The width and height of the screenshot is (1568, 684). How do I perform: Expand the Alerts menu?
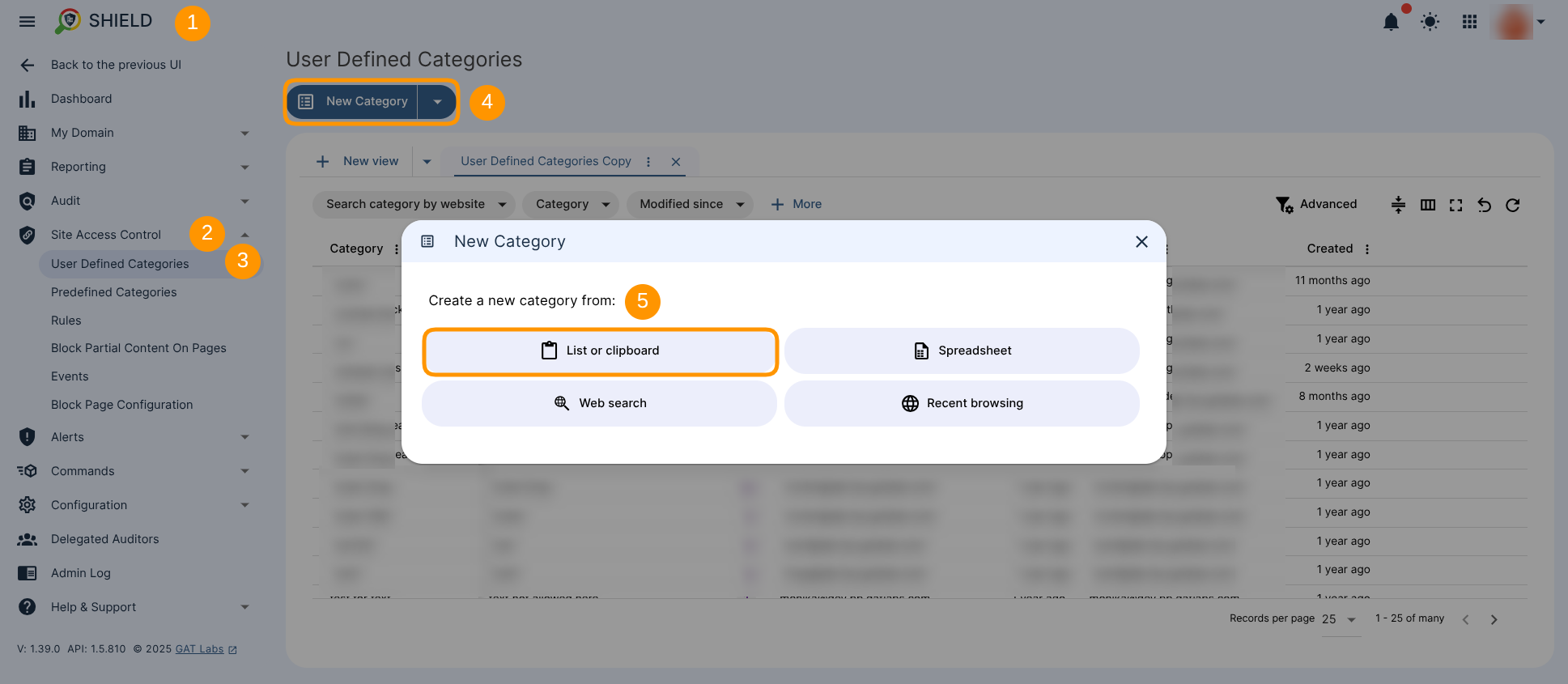244,437
